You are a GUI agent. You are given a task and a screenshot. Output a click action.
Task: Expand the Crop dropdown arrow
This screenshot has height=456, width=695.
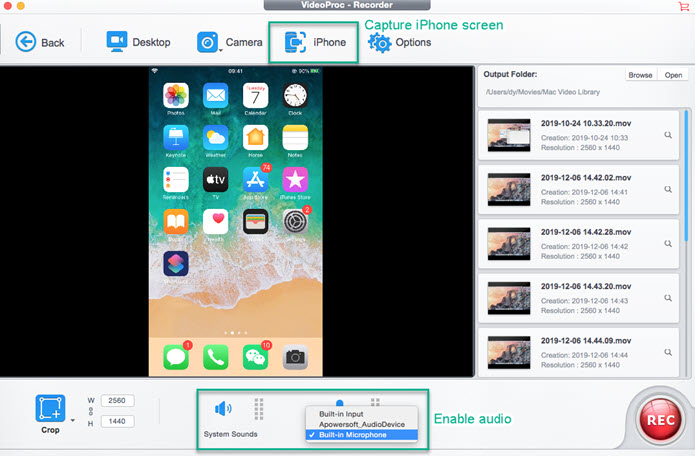[73, 420]
